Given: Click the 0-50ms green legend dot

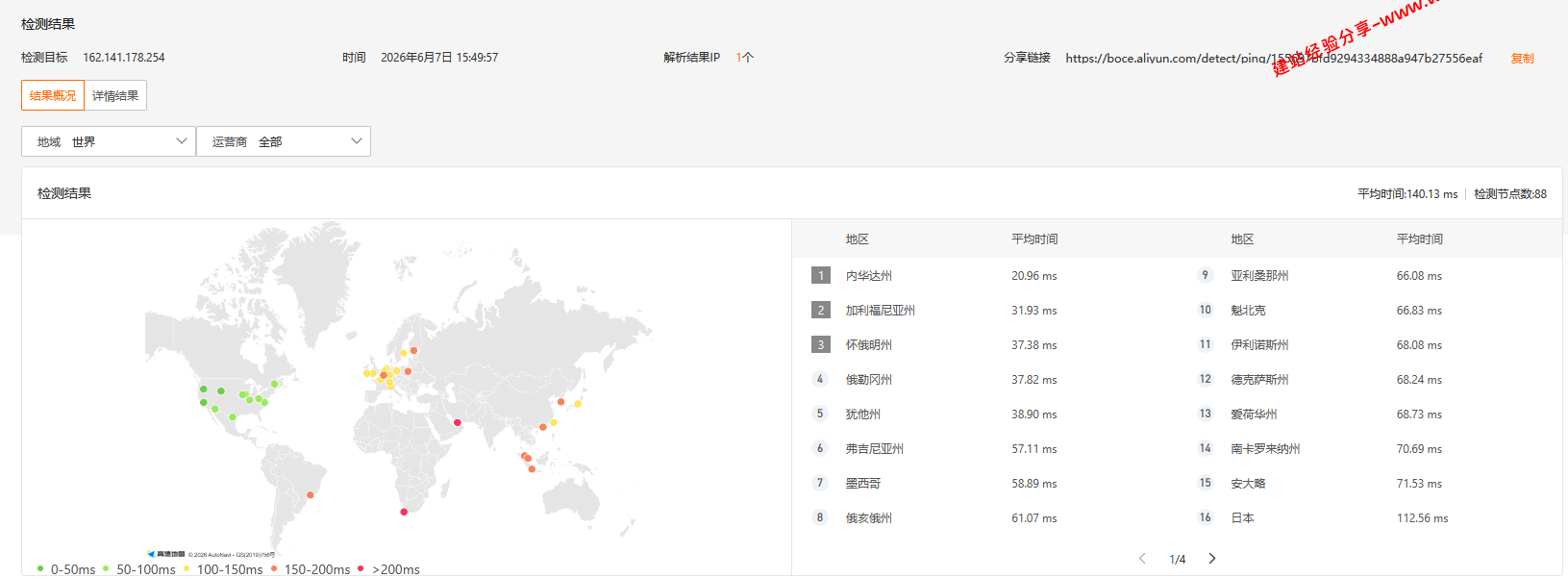Looking at the screenshot, I should pyautogui.click(x=40, y=568).
